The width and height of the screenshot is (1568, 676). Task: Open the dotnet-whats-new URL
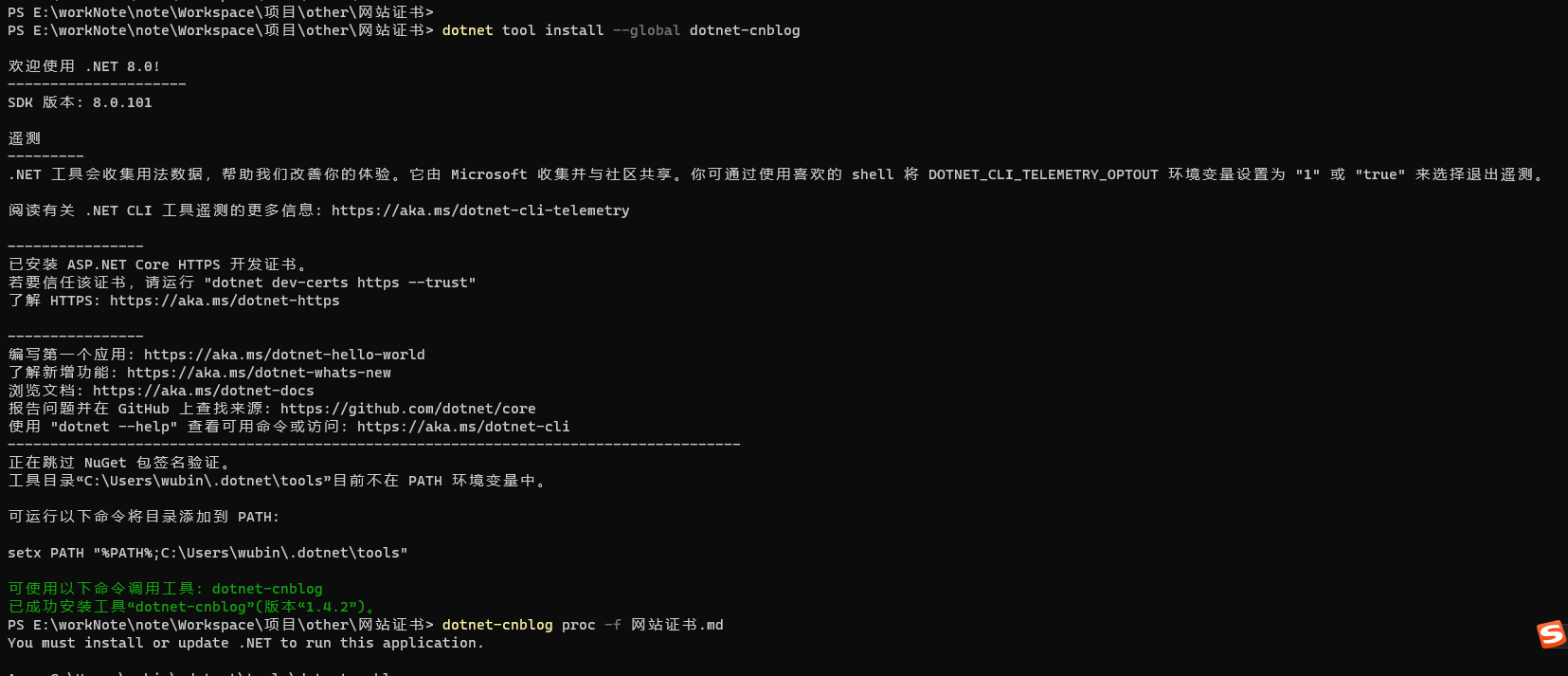pos(259,373)
